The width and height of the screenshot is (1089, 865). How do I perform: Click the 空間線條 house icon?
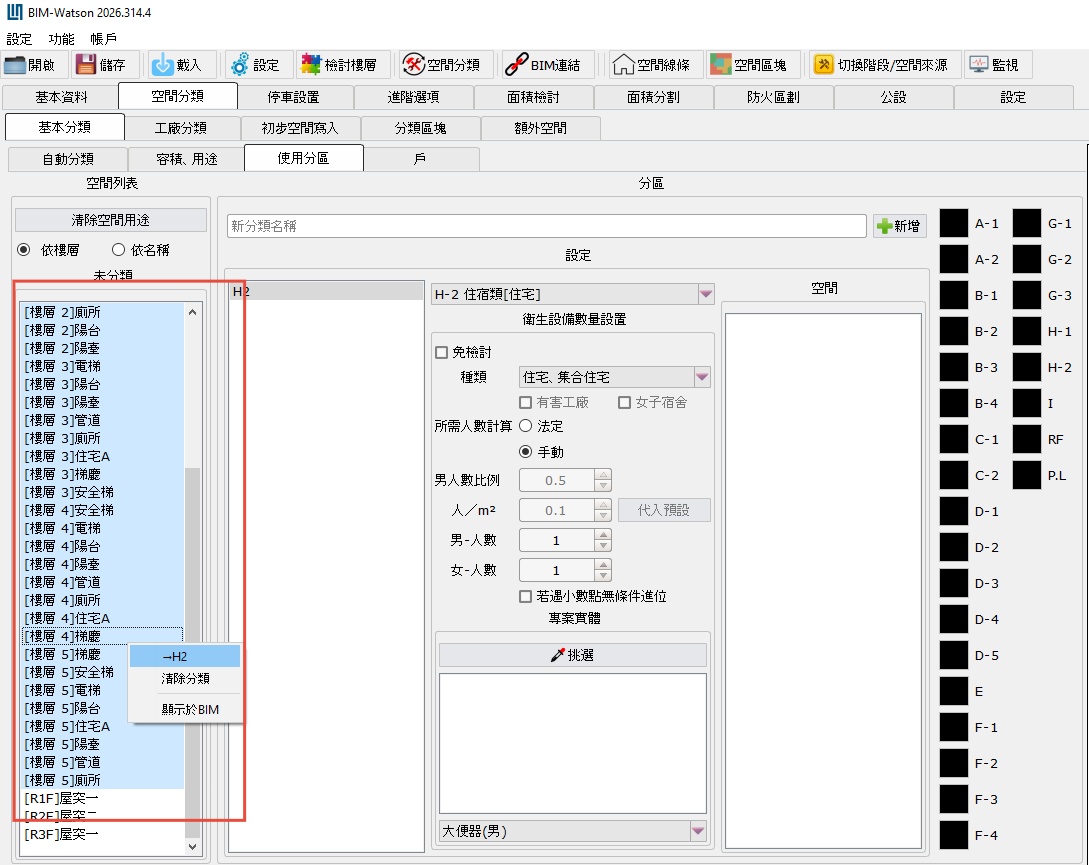pos(623,65)
